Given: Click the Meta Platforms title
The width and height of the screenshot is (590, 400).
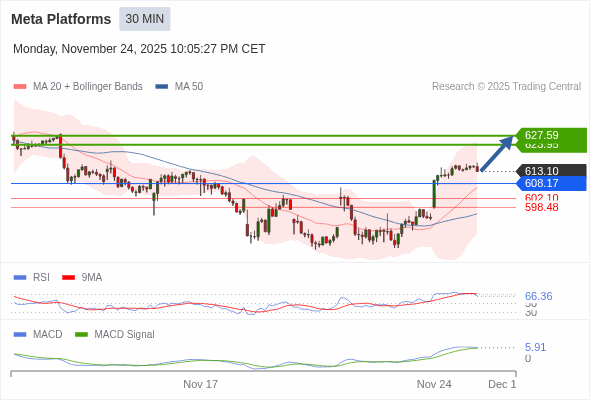Looking at the screenshot, I should tap(61, 19).
